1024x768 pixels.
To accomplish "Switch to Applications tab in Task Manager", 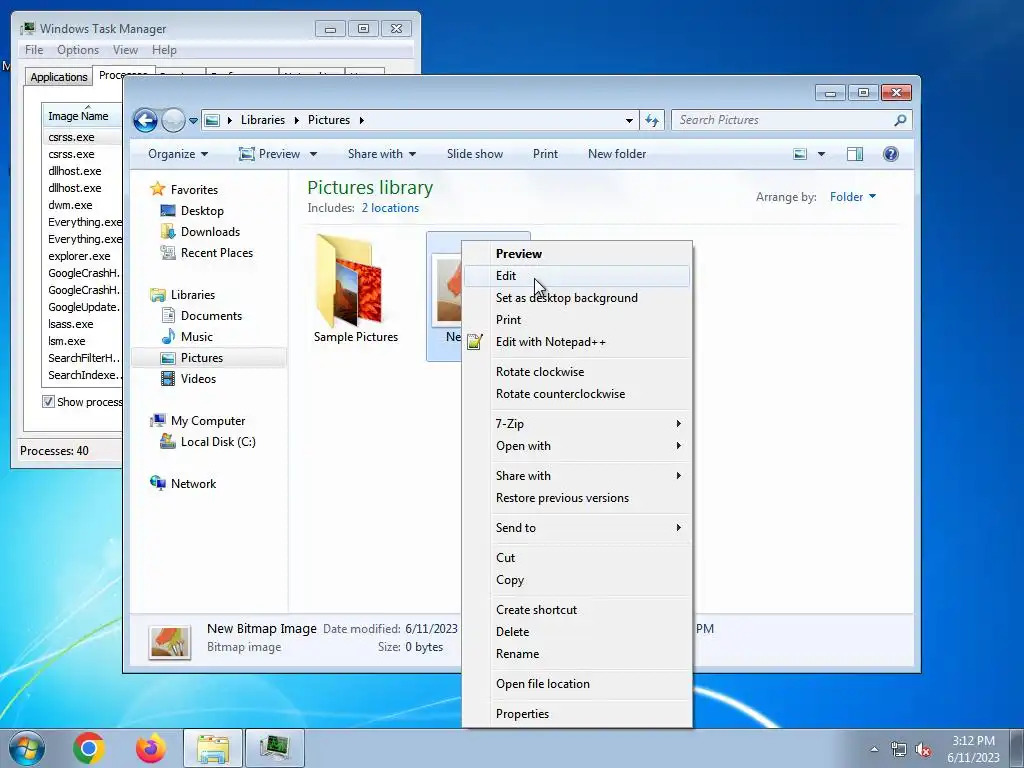I will pos(59,77).
